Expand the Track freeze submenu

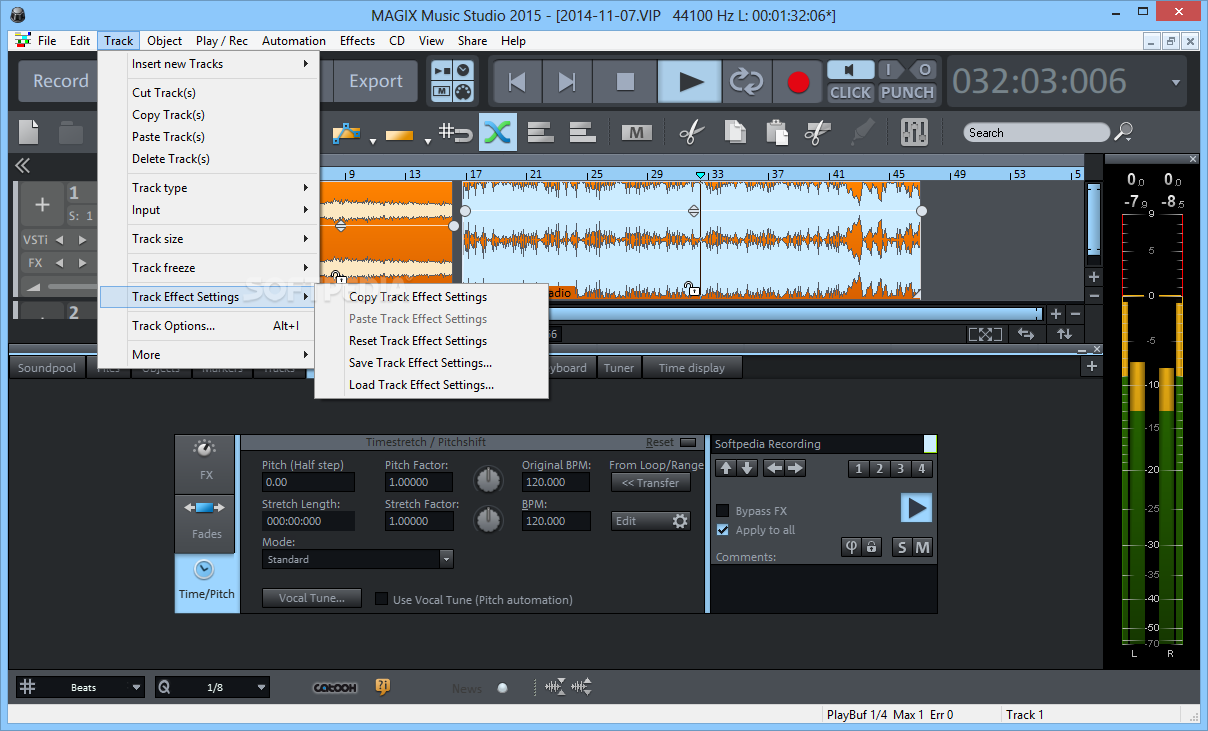pos(209,268)
